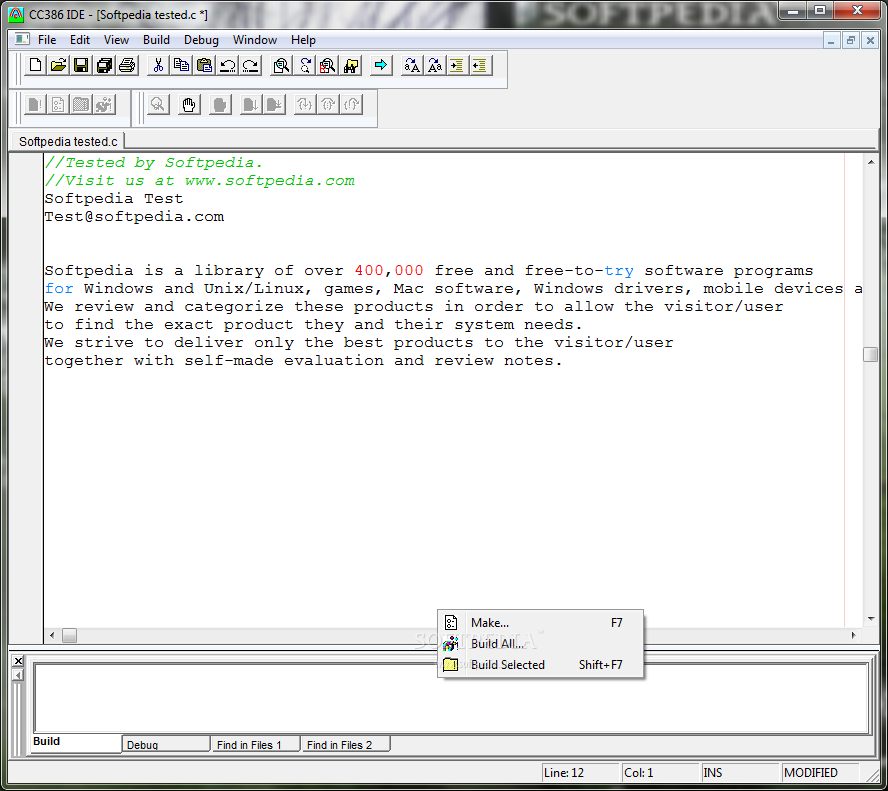The height and width of the screenshot is (791, 888).
Task: Click the greyed-out step out braces icon
Action: [x=351, y=105]
